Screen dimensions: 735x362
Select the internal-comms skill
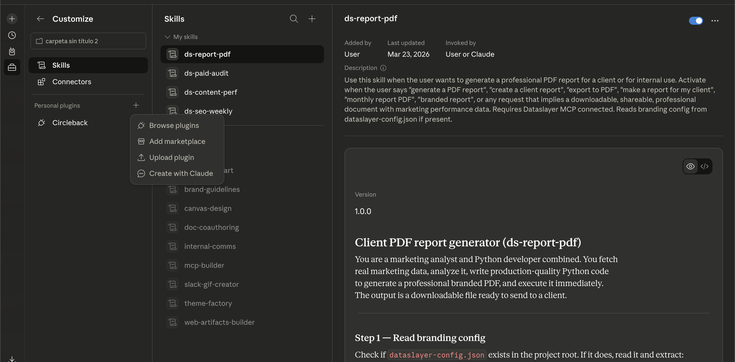(242, 246)
